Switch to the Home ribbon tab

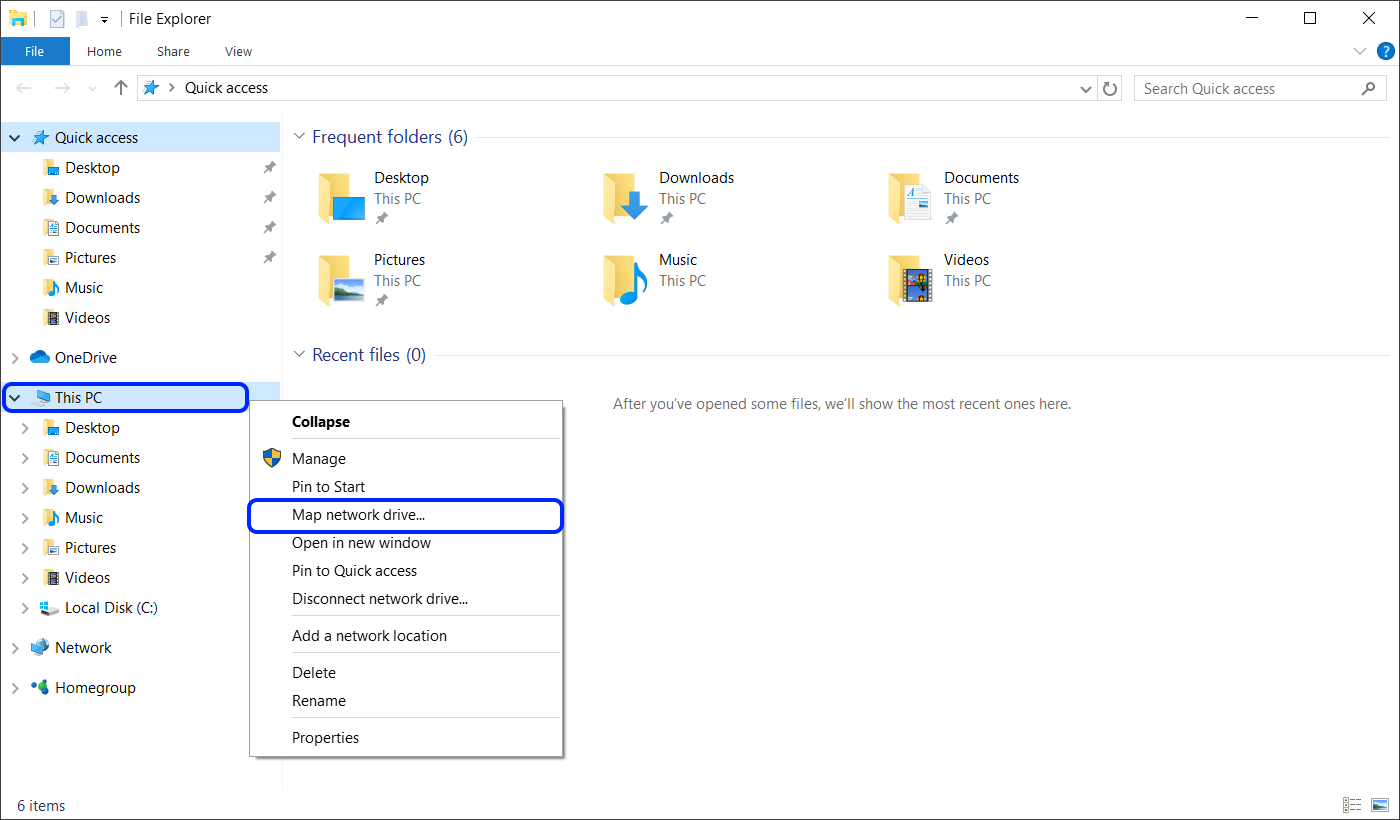click(x=104, y=51)
